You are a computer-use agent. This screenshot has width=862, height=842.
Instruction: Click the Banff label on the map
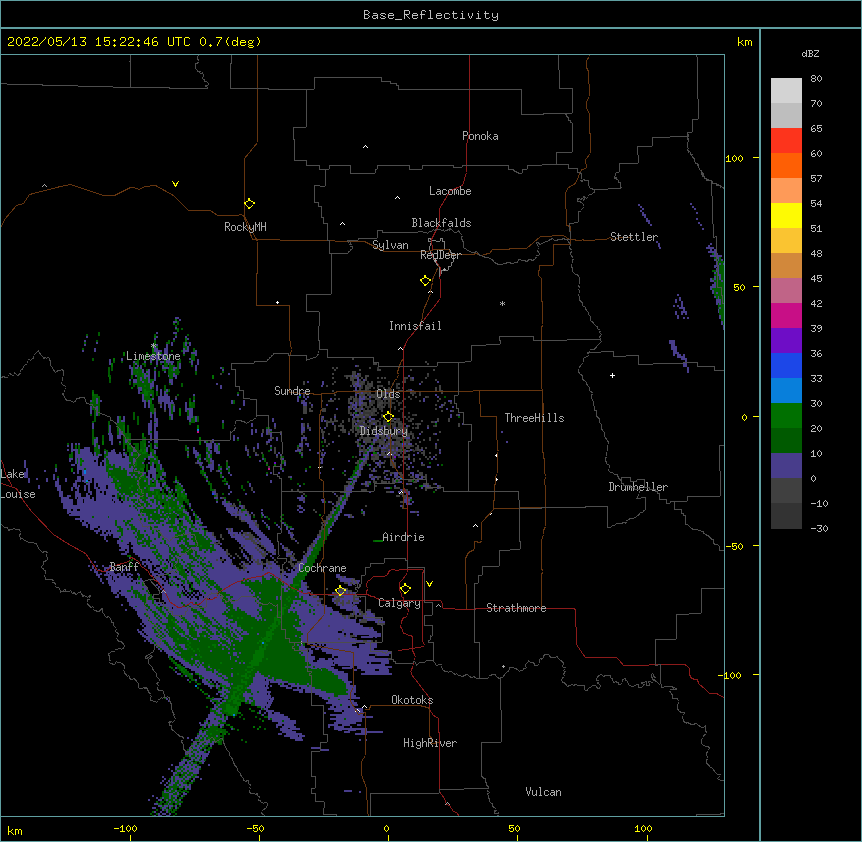point(124,567)
